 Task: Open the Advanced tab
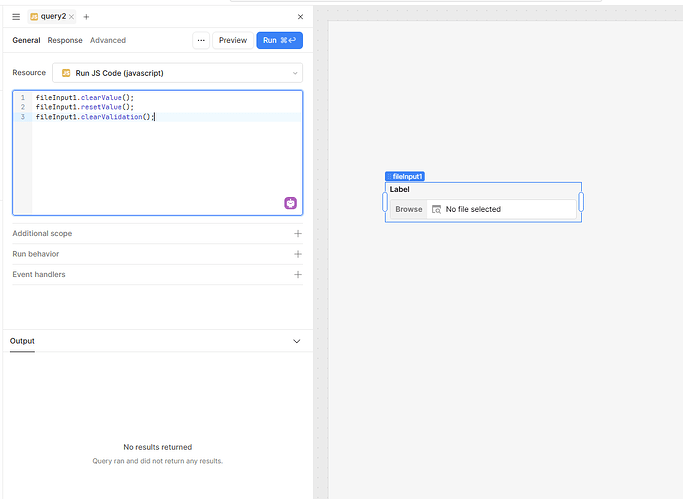(x=108, y=40)
